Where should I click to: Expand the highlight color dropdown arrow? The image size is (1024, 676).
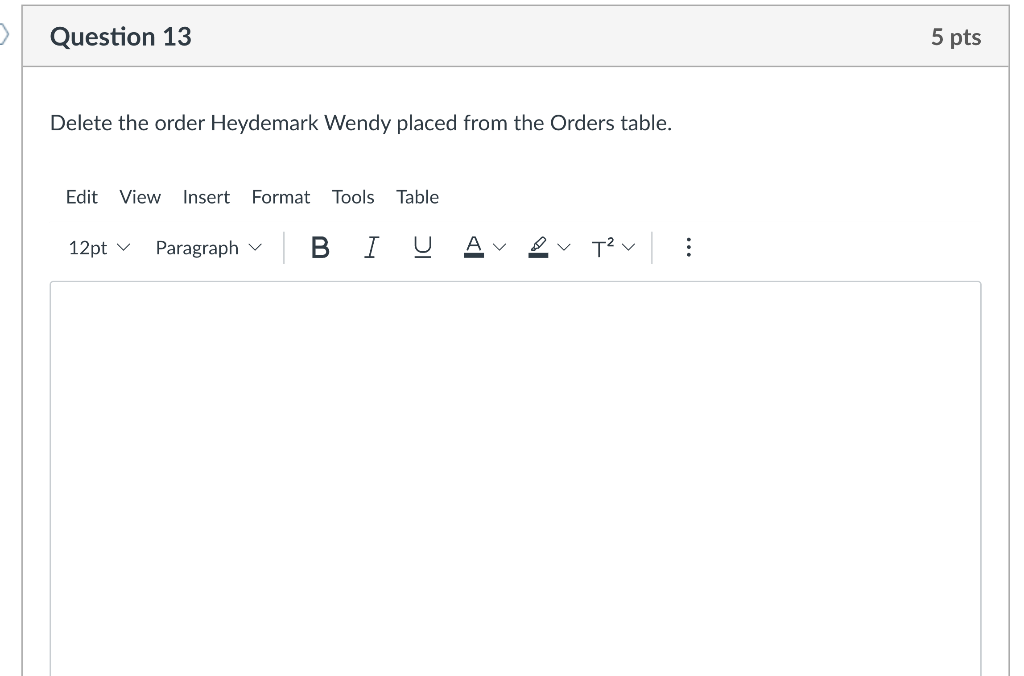point(563,247)
